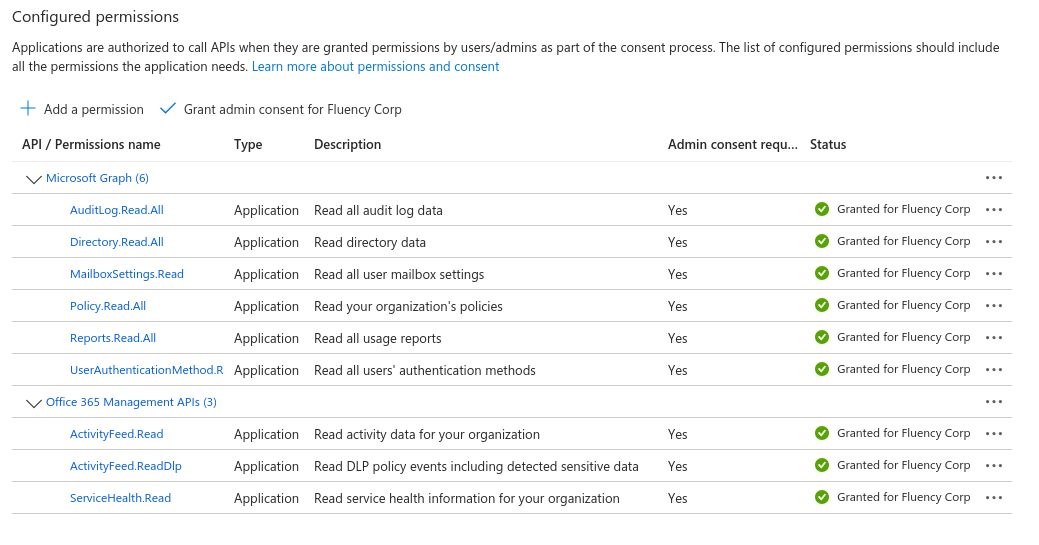Click the Description column header
The height and width of the screenshot is (545, 1039).
pos(347,145)
